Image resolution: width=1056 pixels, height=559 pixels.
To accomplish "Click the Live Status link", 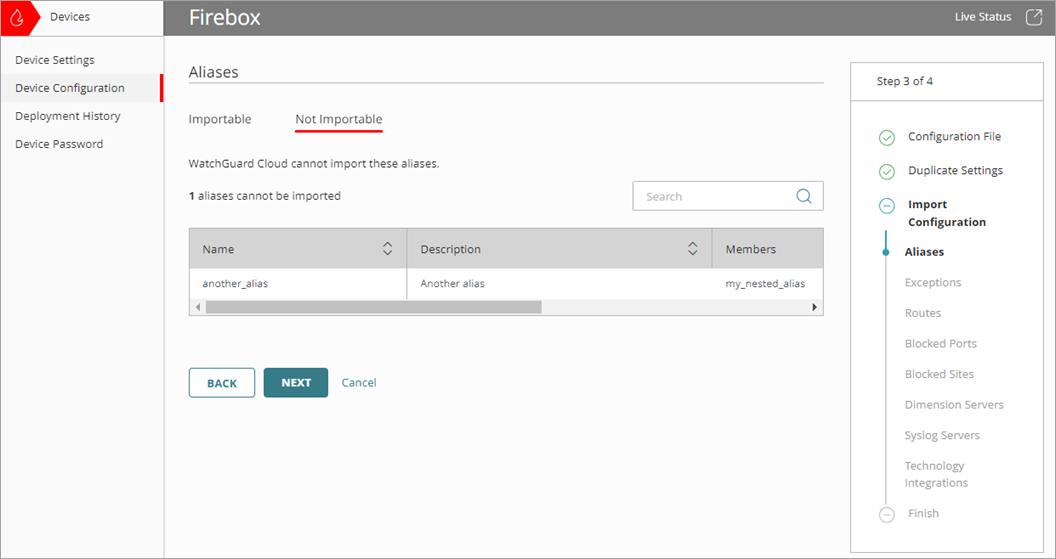I will [x=983, y=17].
